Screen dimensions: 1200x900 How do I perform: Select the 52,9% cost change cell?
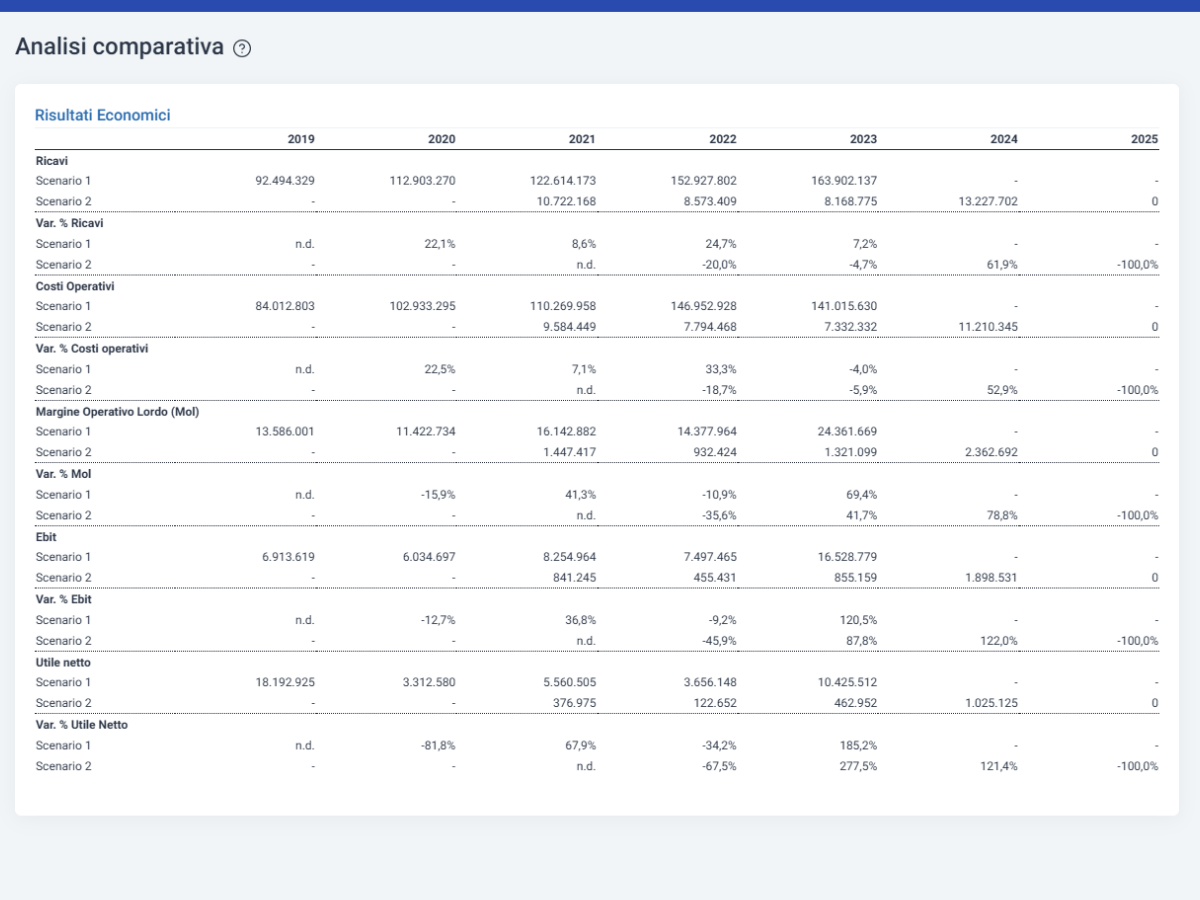point(1003,390)
